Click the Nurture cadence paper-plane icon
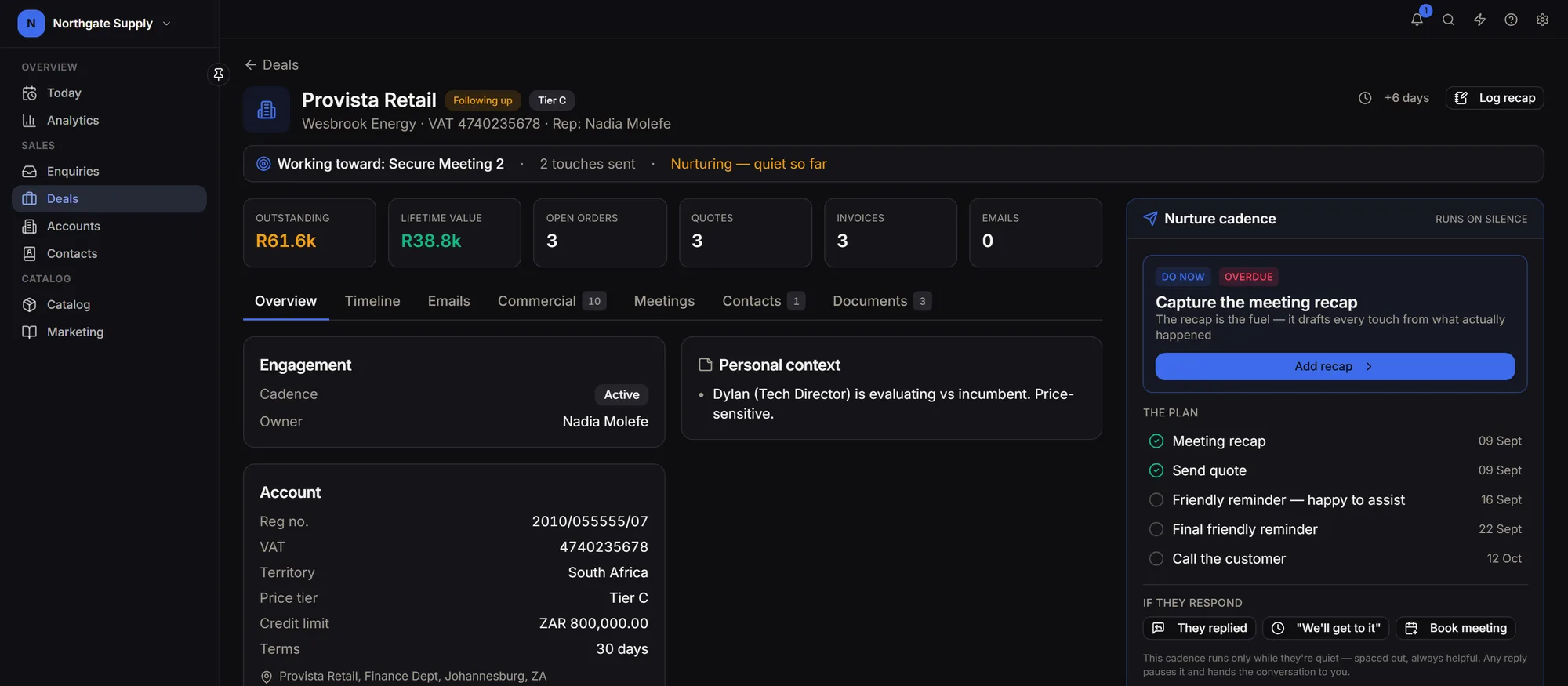The image size is (1568, 686). click(x=1150, y=219)
